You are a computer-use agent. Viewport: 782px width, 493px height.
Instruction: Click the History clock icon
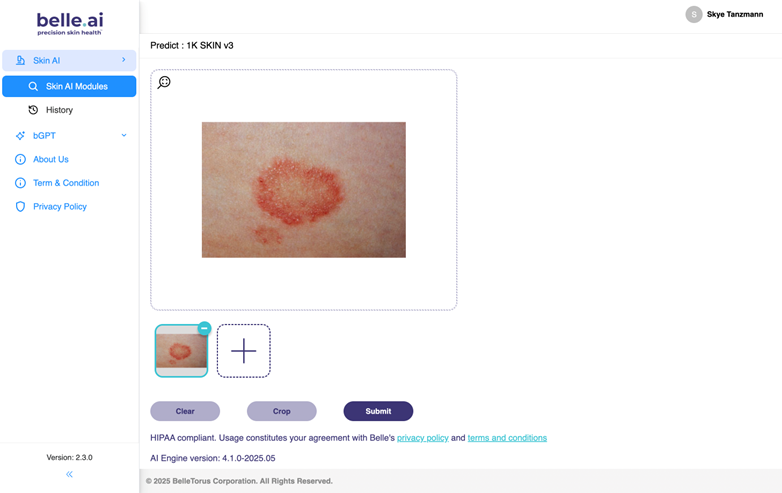(x=33, y=110)
